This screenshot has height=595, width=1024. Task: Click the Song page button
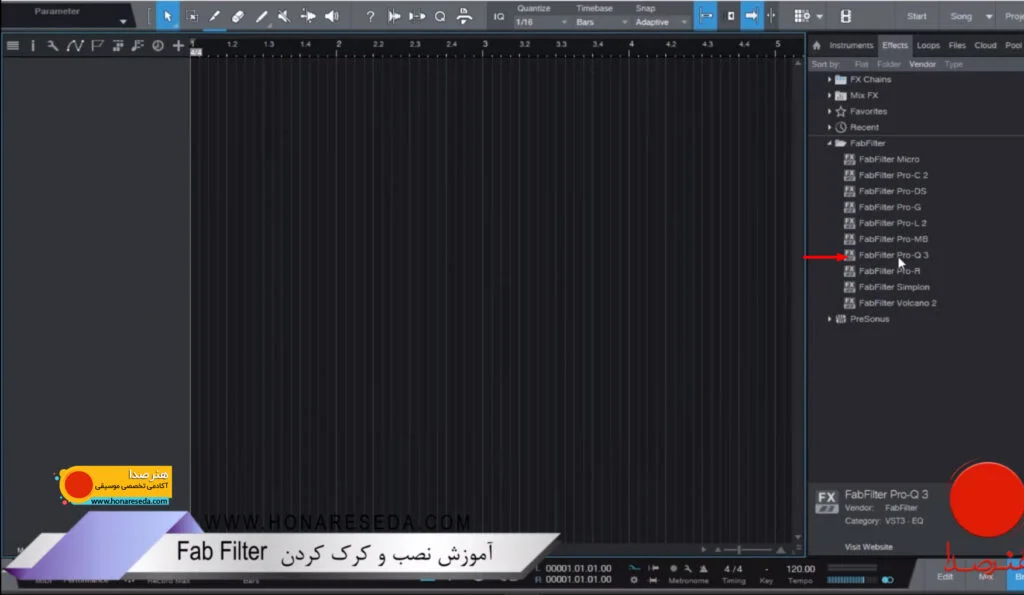961,16
